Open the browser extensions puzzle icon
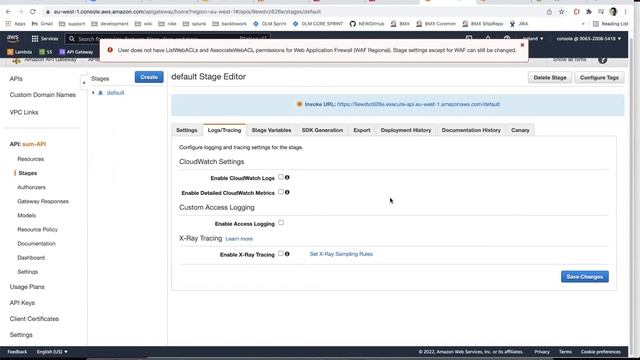Screen dimensions: 640x360 pyautogui.click(x=589, y=12)
